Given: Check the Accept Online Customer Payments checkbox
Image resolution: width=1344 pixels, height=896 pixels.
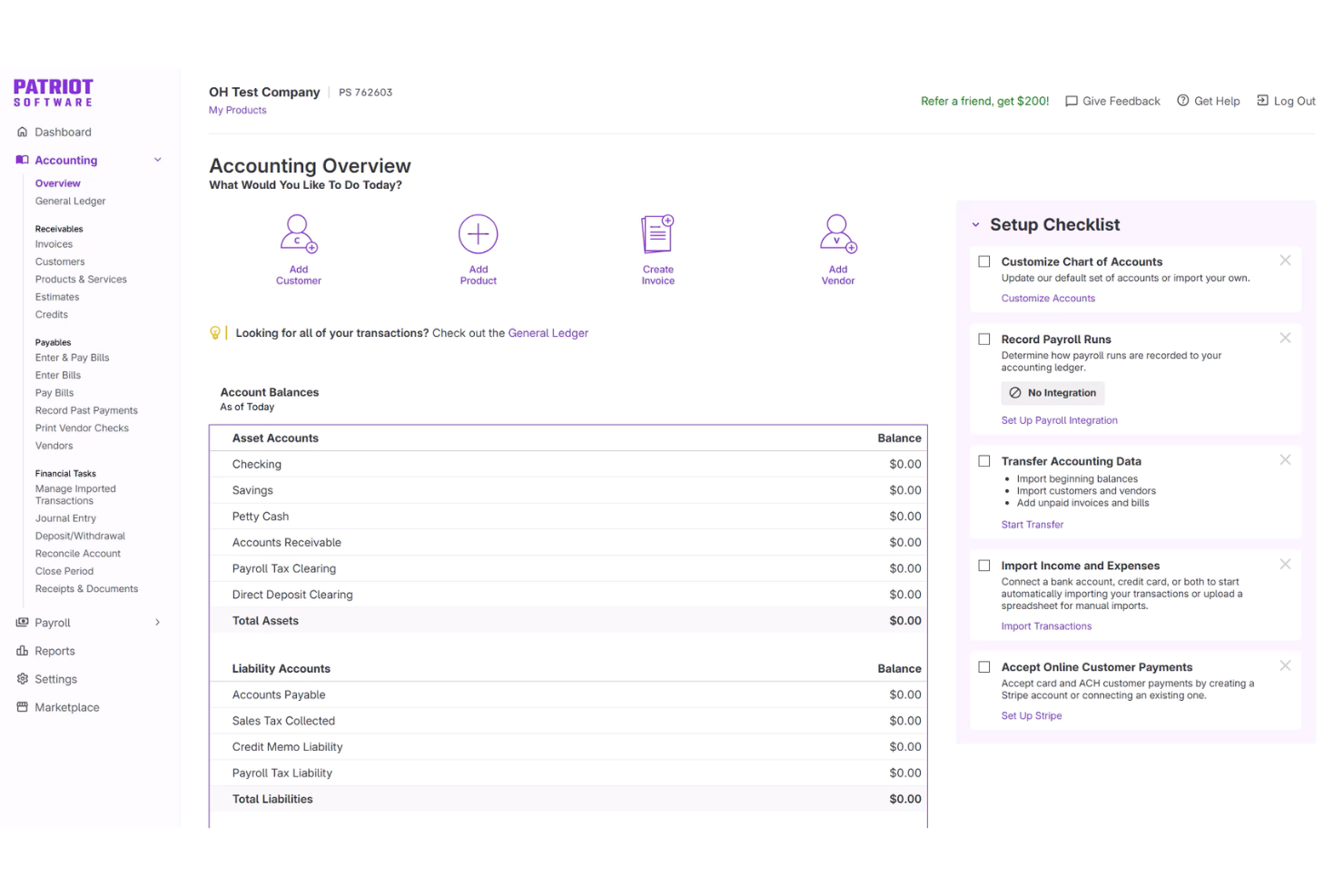Looking at the screenshot, I should point(984,666).
